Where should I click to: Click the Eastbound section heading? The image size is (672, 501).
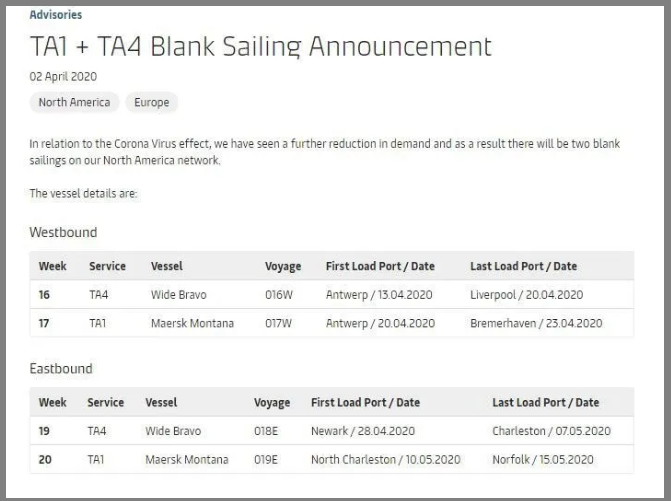[x=60, y=368]
